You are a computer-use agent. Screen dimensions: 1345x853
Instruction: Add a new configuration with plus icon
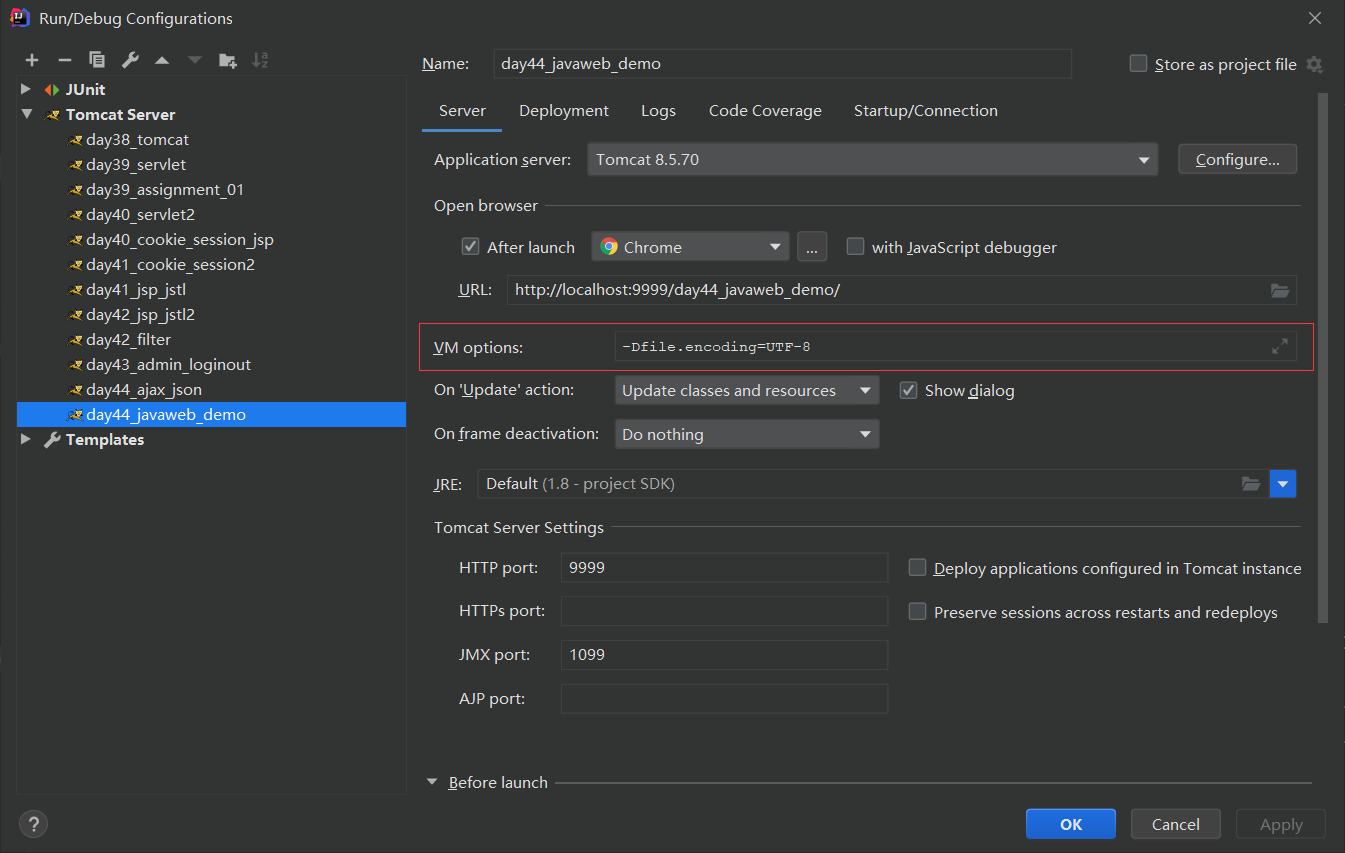[x=32, y=60]
